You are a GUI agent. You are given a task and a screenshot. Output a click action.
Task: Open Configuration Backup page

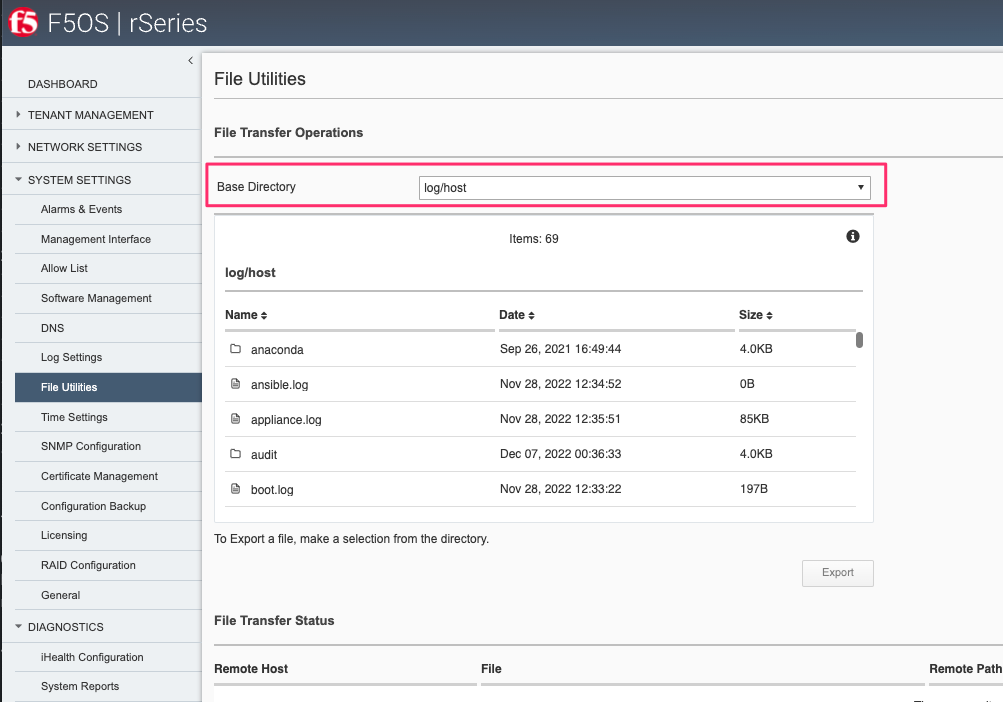93,506
